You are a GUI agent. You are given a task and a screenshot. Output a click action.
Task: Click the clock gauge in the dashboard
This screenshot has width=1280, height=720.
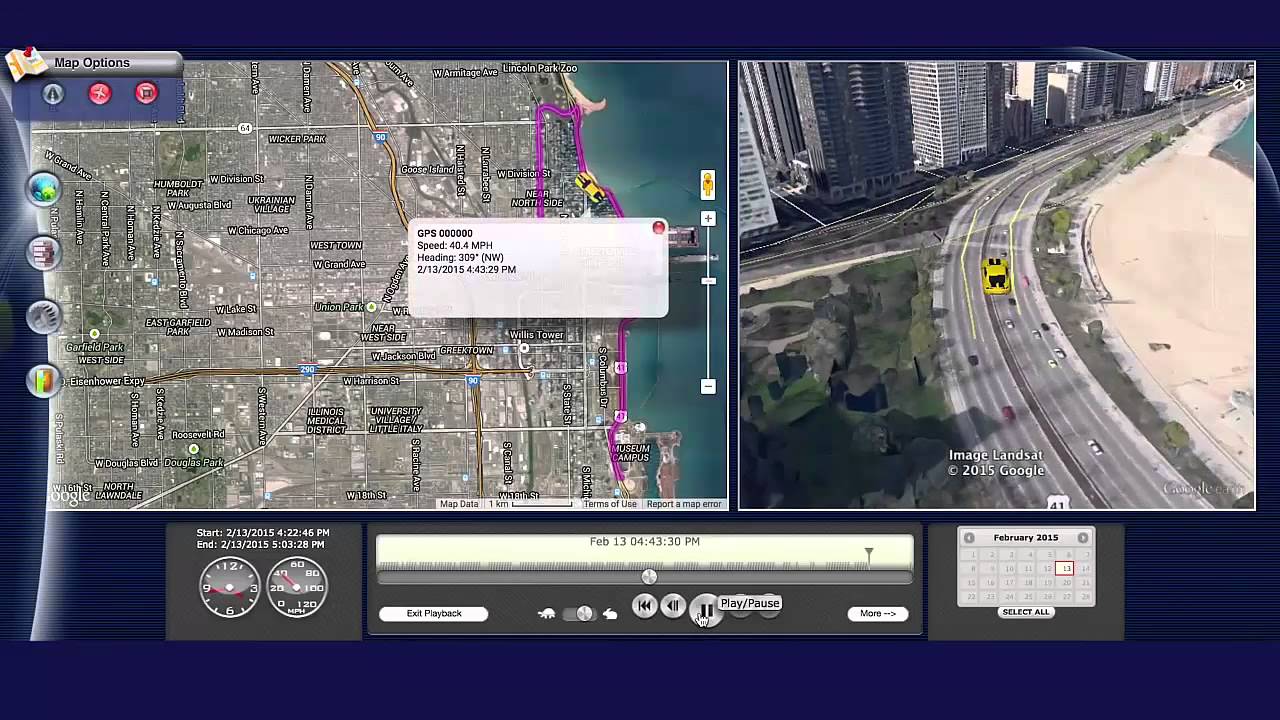pyautogui.click(x=229, y=587)
